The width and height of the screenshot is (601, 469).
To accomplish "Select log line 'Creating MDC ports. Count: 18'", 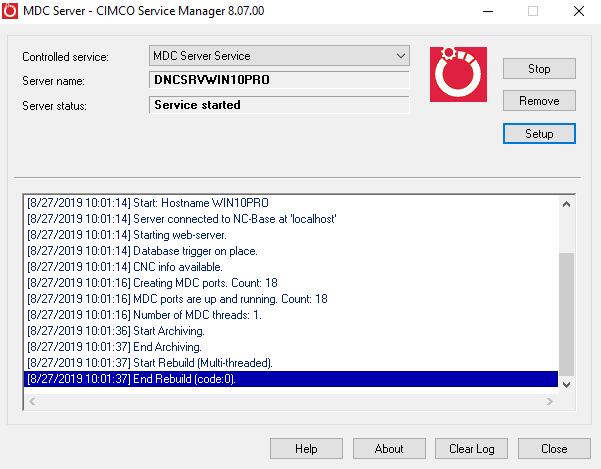I will coord(291,283).
